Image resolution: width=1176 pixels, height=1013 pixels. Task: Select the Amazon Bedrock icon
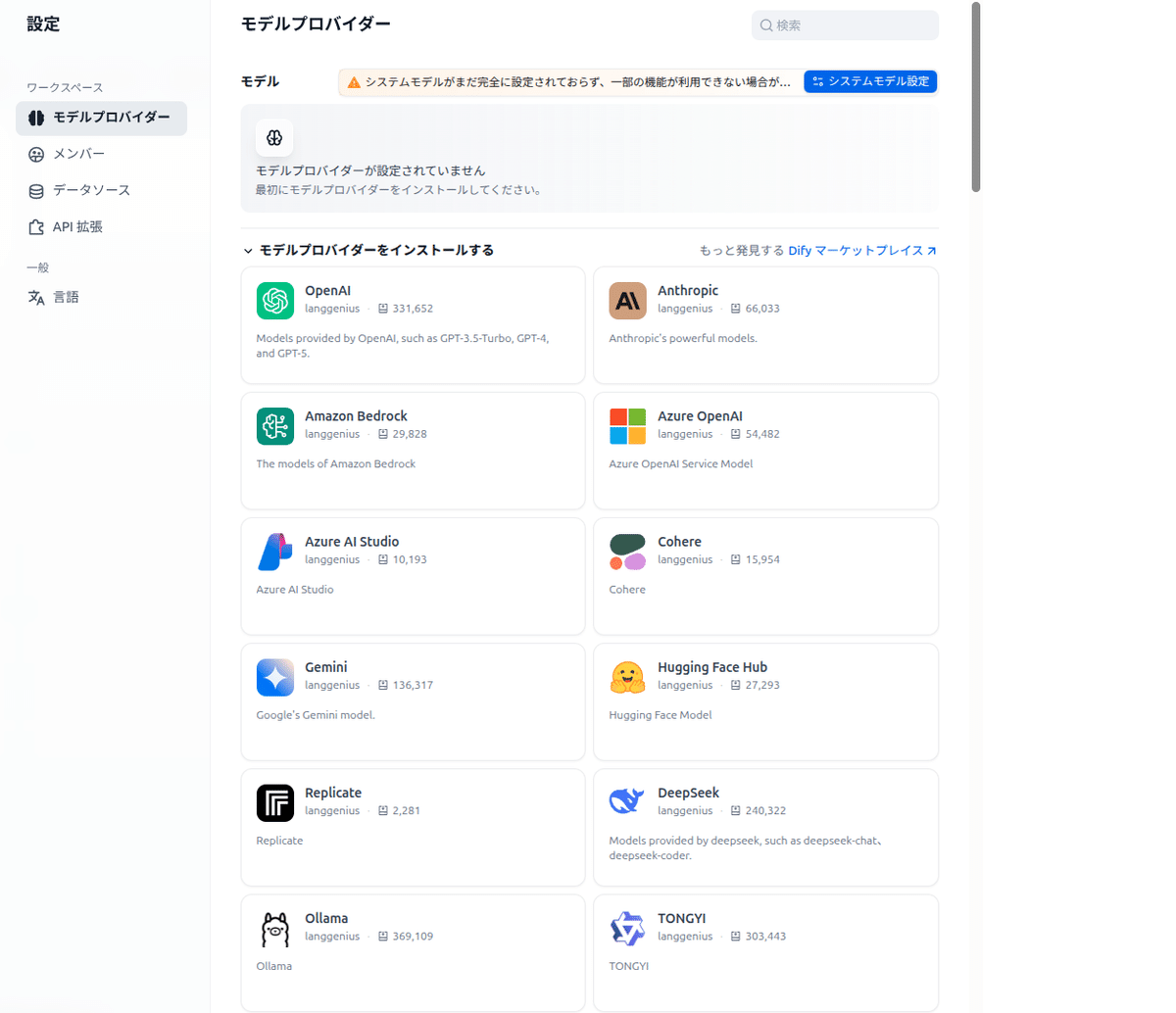point(274,426)
